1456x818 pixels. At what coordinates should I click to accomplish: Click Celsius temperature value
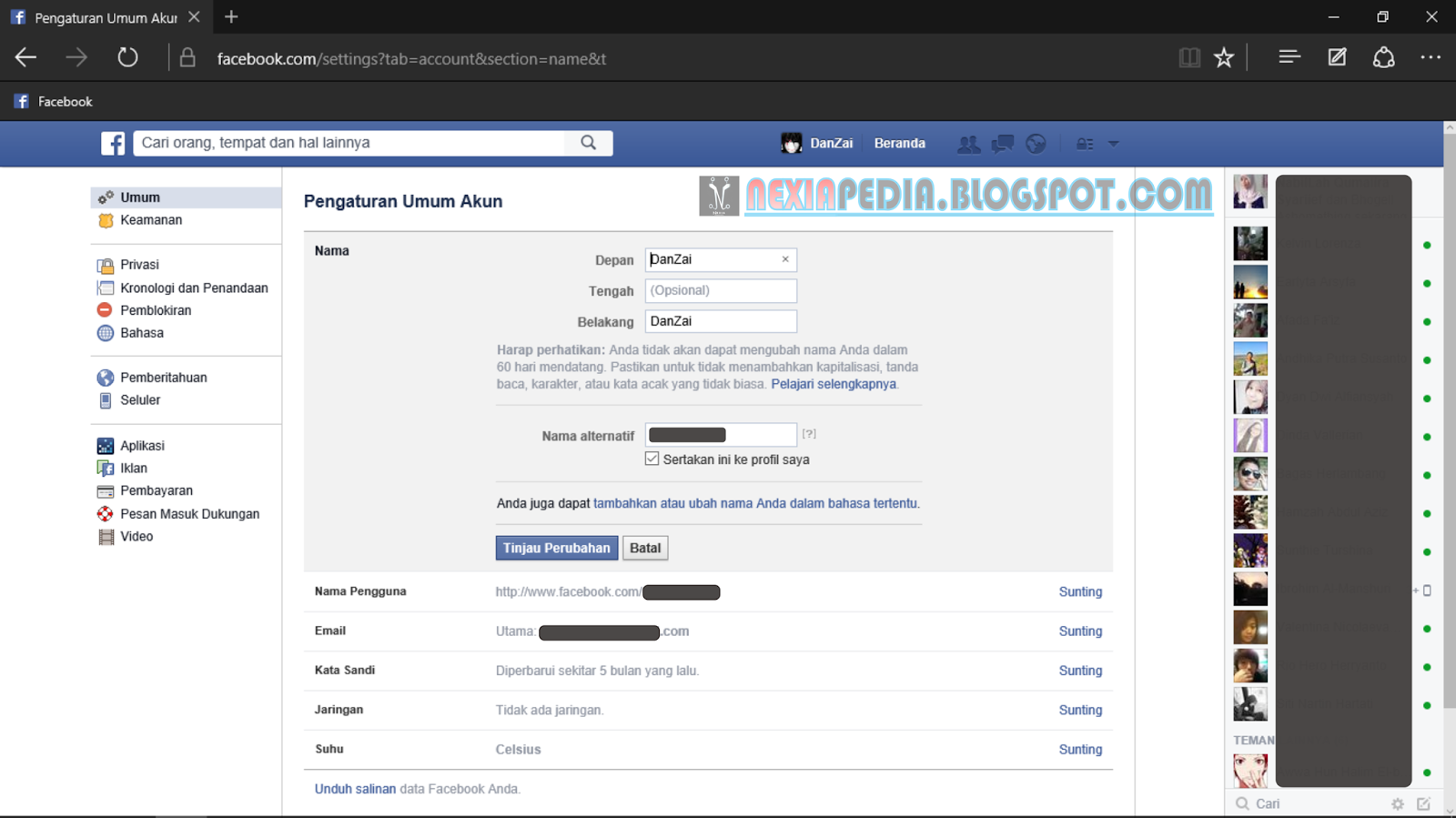click(x=518, y=750)
